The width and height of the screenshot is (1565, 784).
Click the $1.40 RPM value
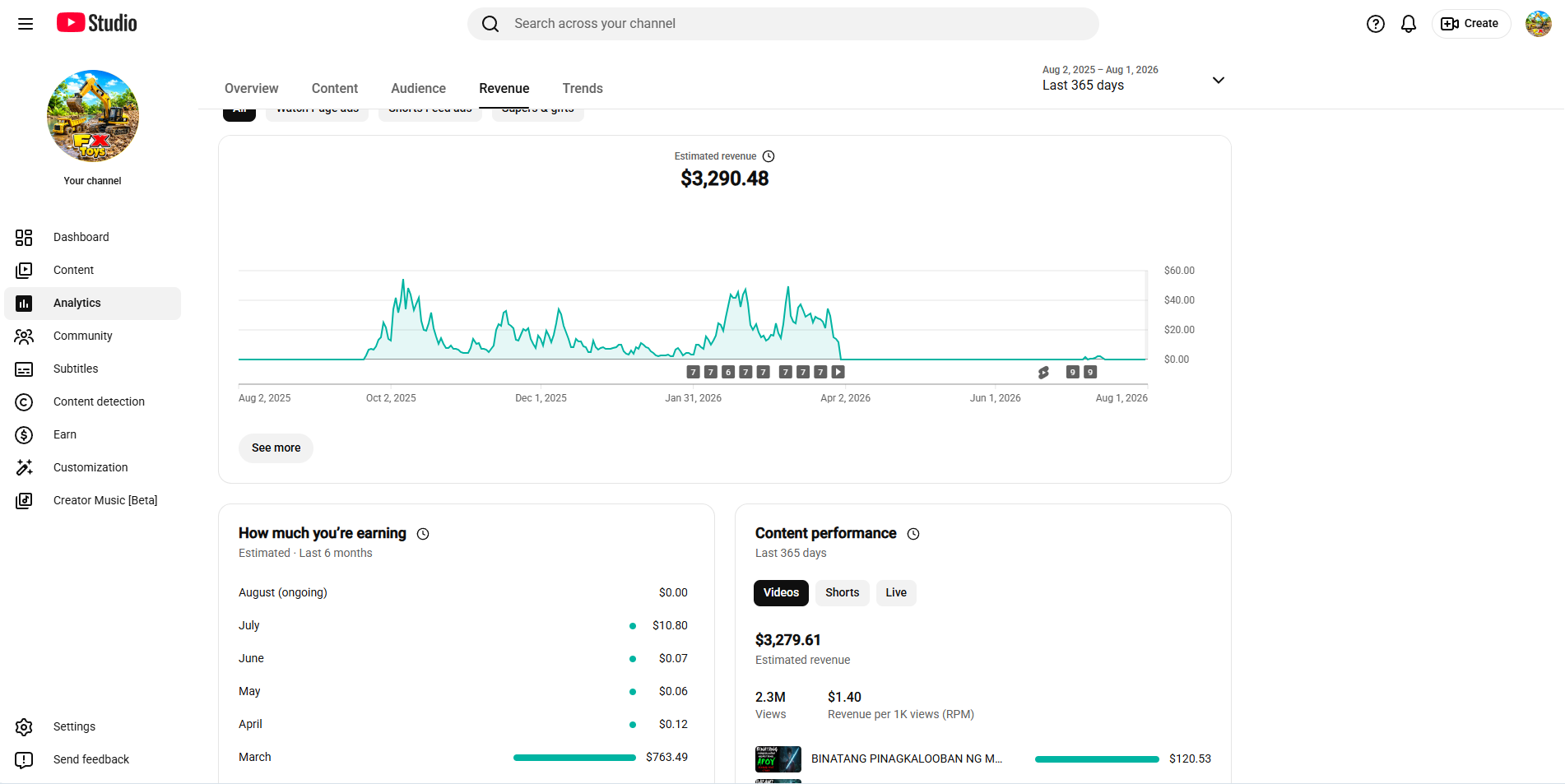coord(844,697)
